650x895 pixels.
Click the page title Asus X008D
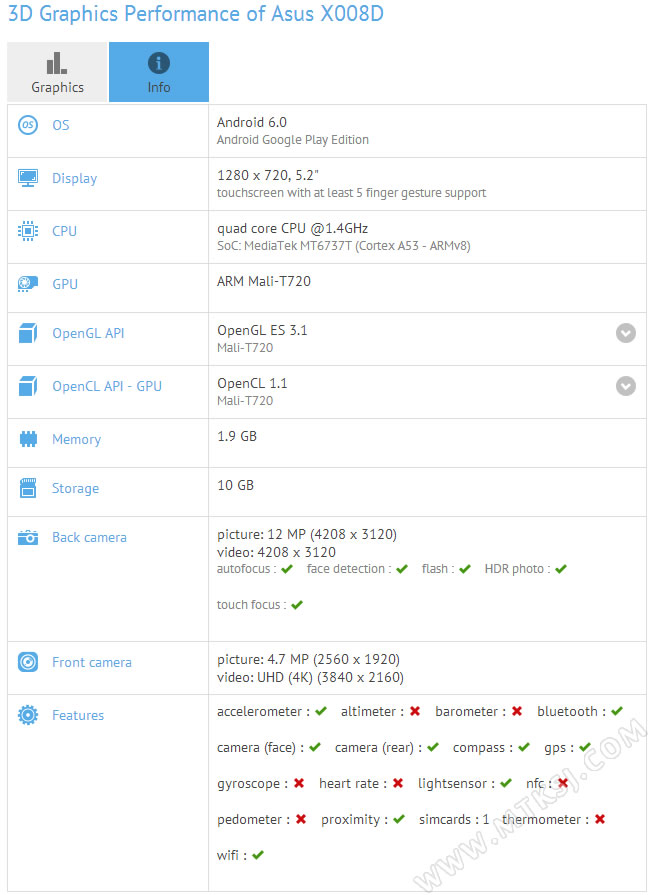328,14
